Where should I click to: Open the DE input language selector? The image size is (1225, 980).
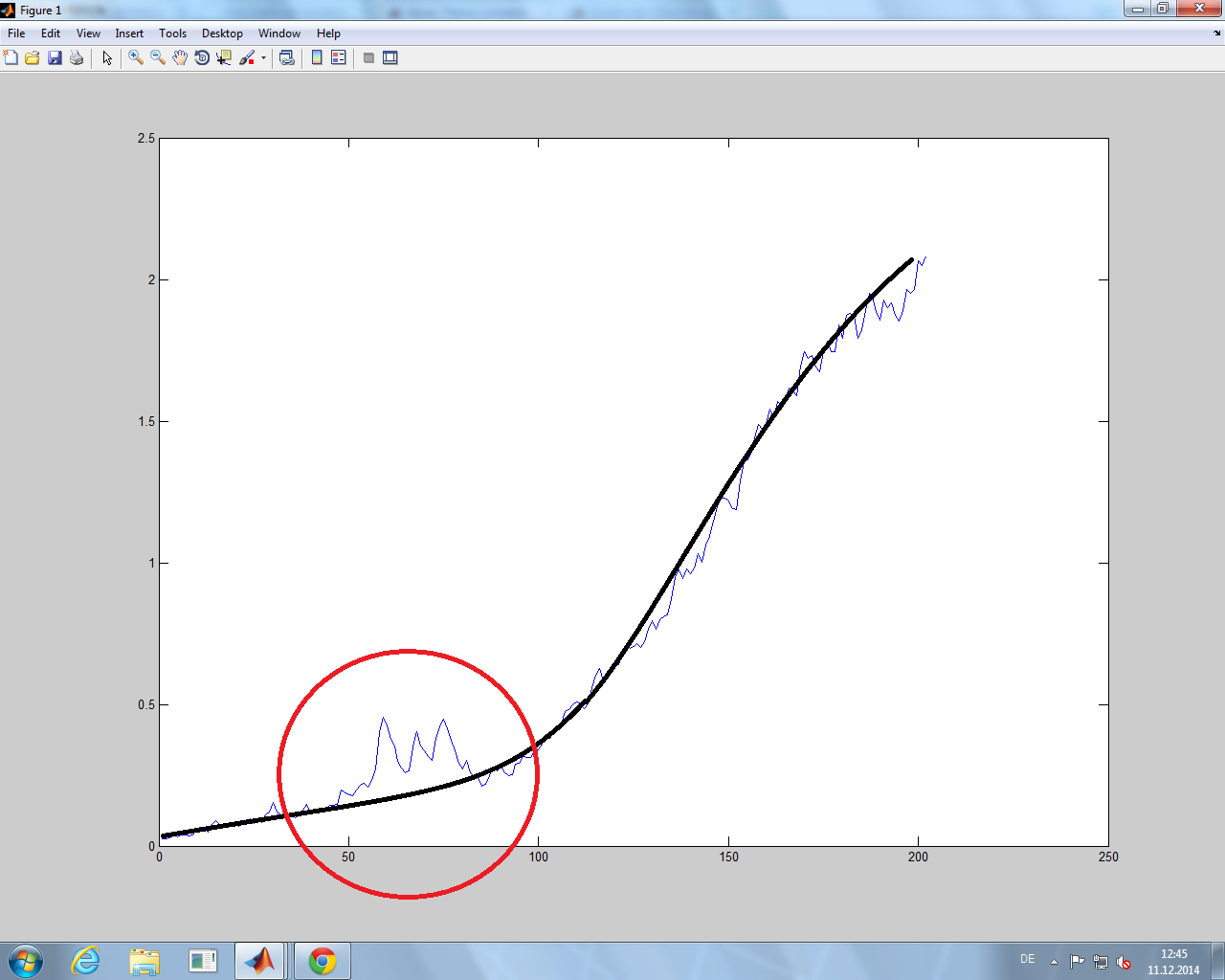click(1027, 959)
